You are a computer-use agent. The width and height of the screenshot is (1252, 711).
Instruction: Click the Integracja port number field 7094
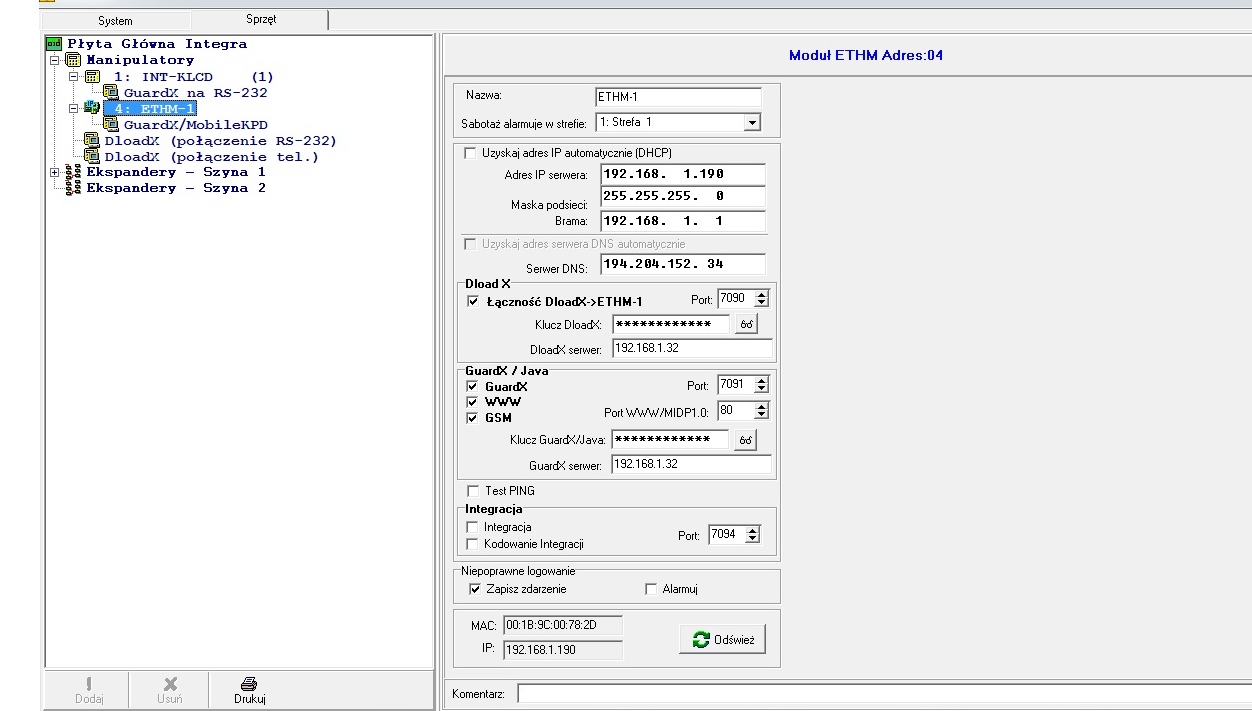click(x=727, y=535)
